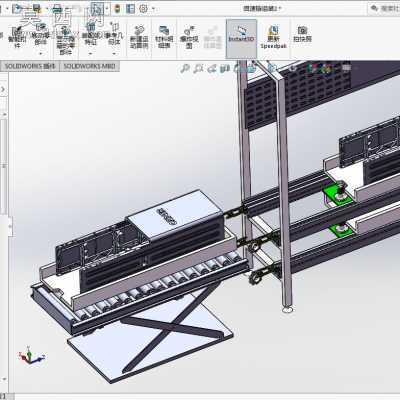The width and height of the screenshot is (400, 400).
Task: Open 材料明细表 Bill of Materials
Action: click(x=164, y=37)
